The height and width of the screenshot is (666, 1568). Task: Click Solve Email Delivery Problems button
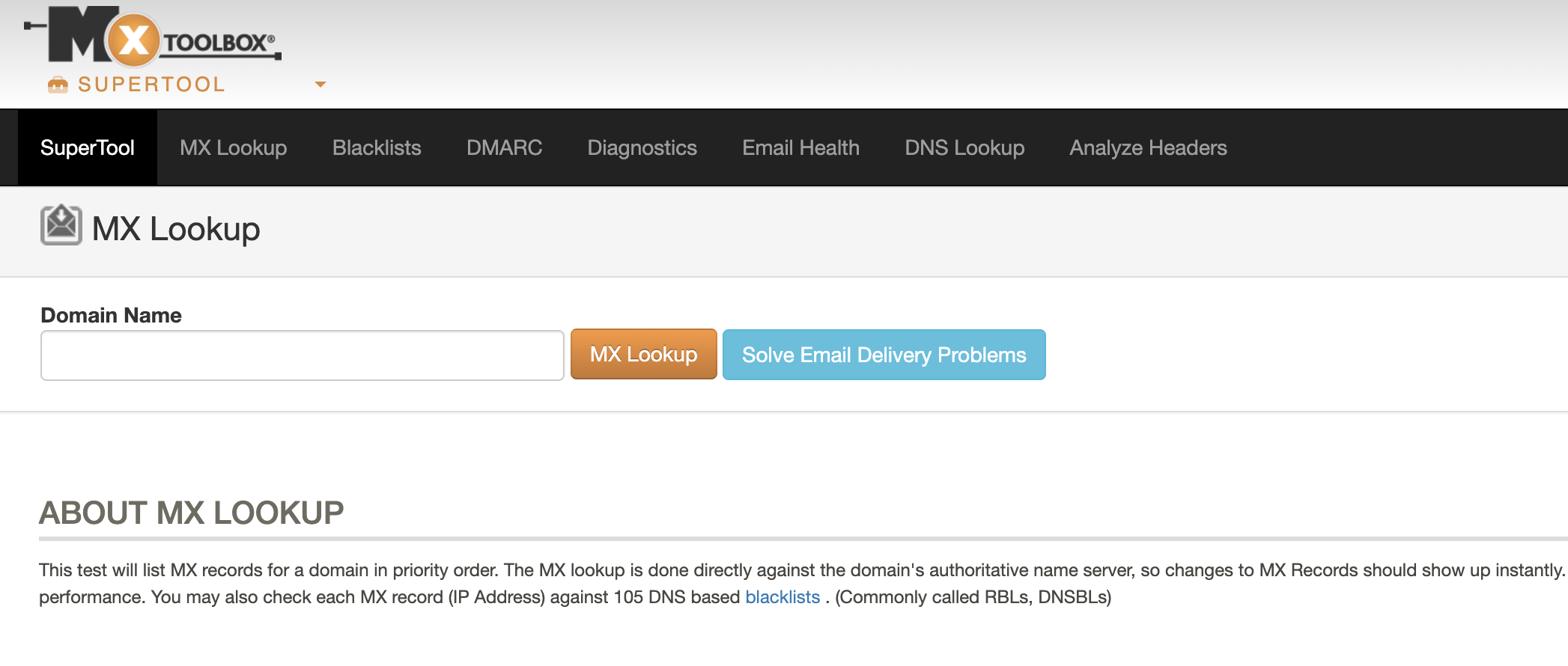pos(884,355)
